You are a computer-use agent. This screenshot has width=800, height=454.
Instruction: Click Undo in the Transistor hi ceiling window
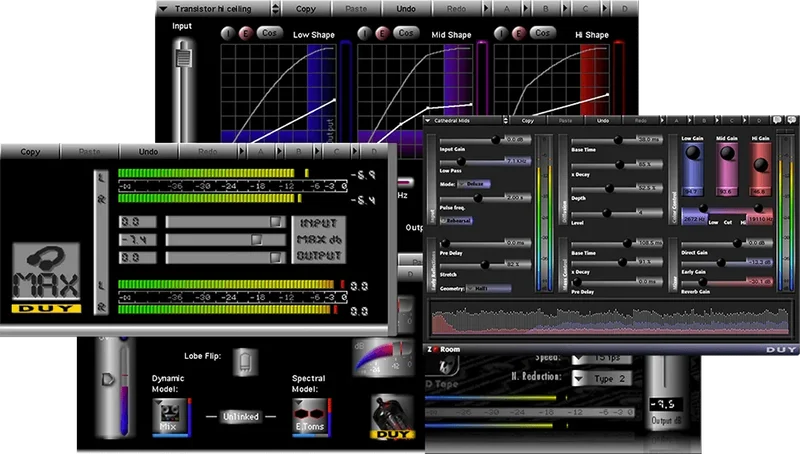coord(406,9)
